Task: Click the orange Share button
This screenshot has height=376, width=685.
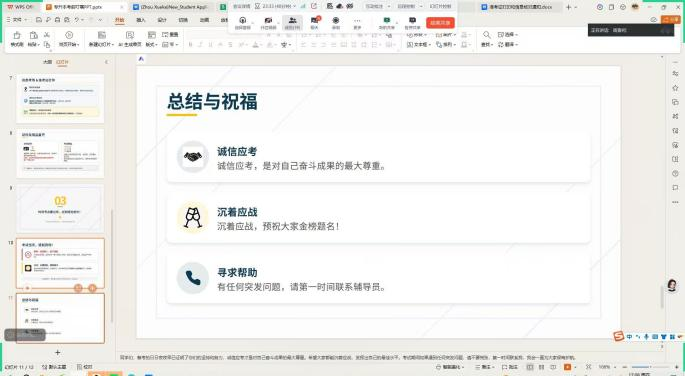Action: [671, 20]
